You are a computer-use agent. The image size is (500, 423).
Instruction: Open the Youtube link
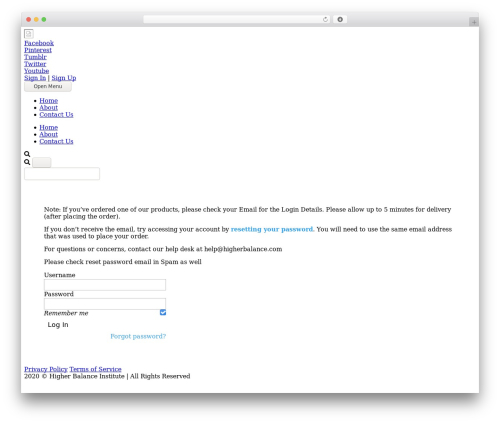pyautogui.click(x=36, y=71)
